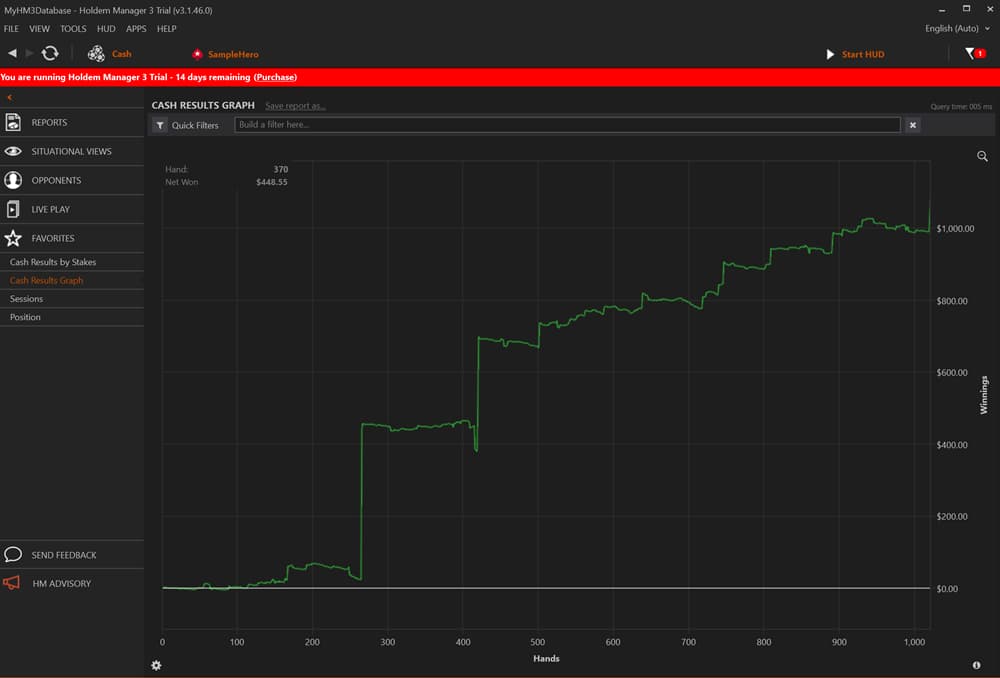The height and width of the screenshot is (678, 1000).
Task: Select the Live Play icon
Action: [x=12, y=209]
